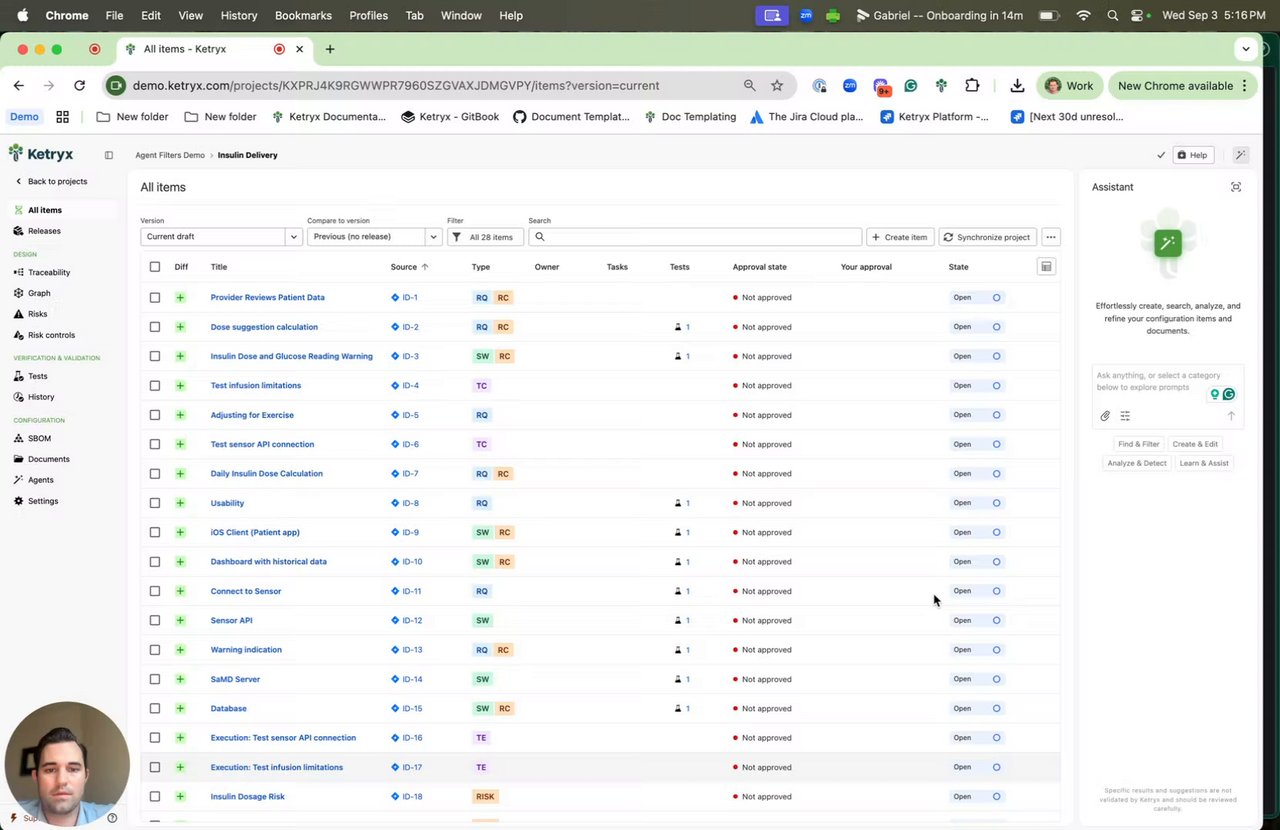Check the Insulin Dosage Risk row
This screenshot has width=1280, height=830.
pyautogui.click(x=154, y=796)
